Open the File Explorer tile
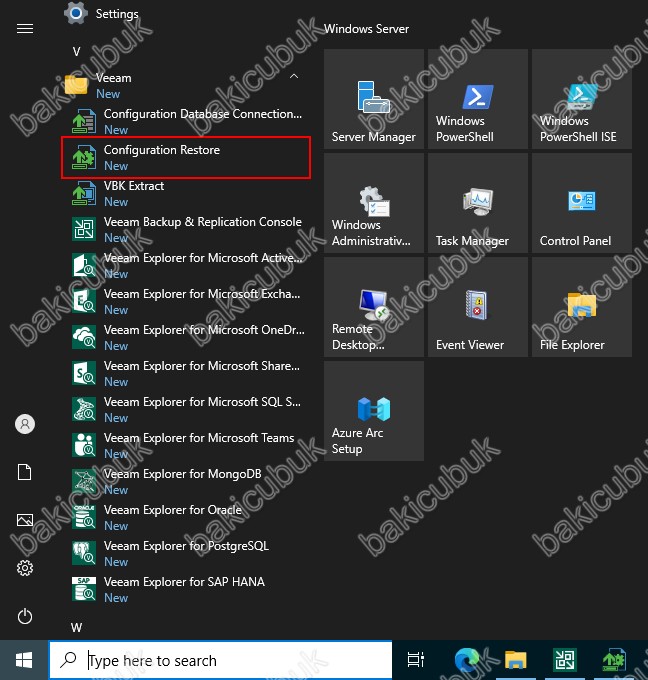Viewport: 648px width, 680px height. coord(582,307)
